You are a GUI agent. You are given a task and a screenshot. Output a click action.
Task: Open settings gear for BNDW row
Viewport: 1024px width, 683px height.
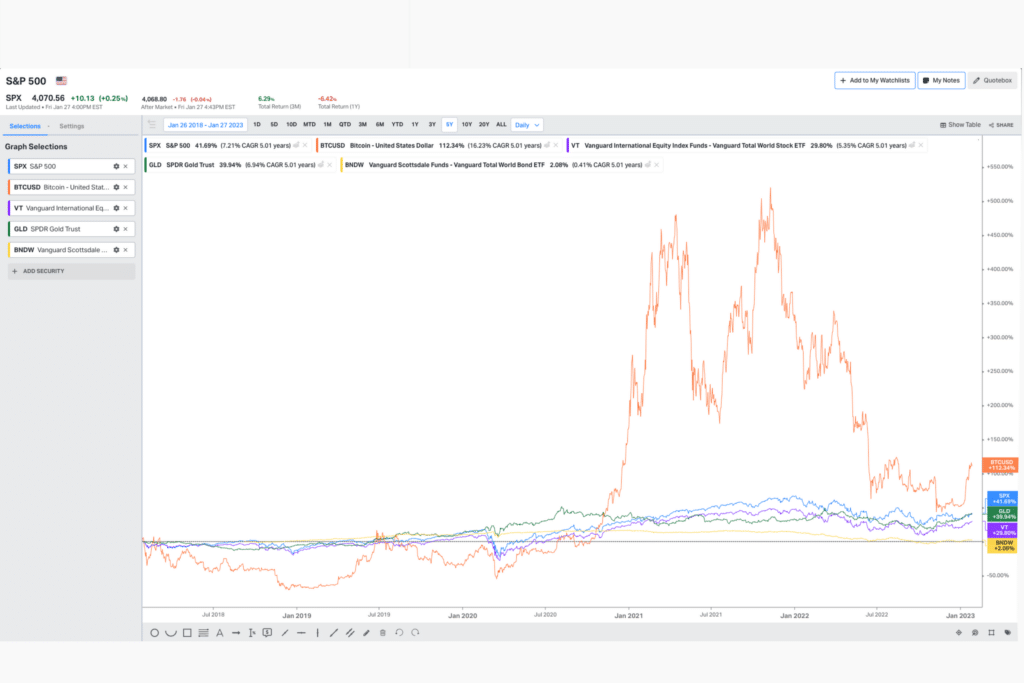pos(116,250)
